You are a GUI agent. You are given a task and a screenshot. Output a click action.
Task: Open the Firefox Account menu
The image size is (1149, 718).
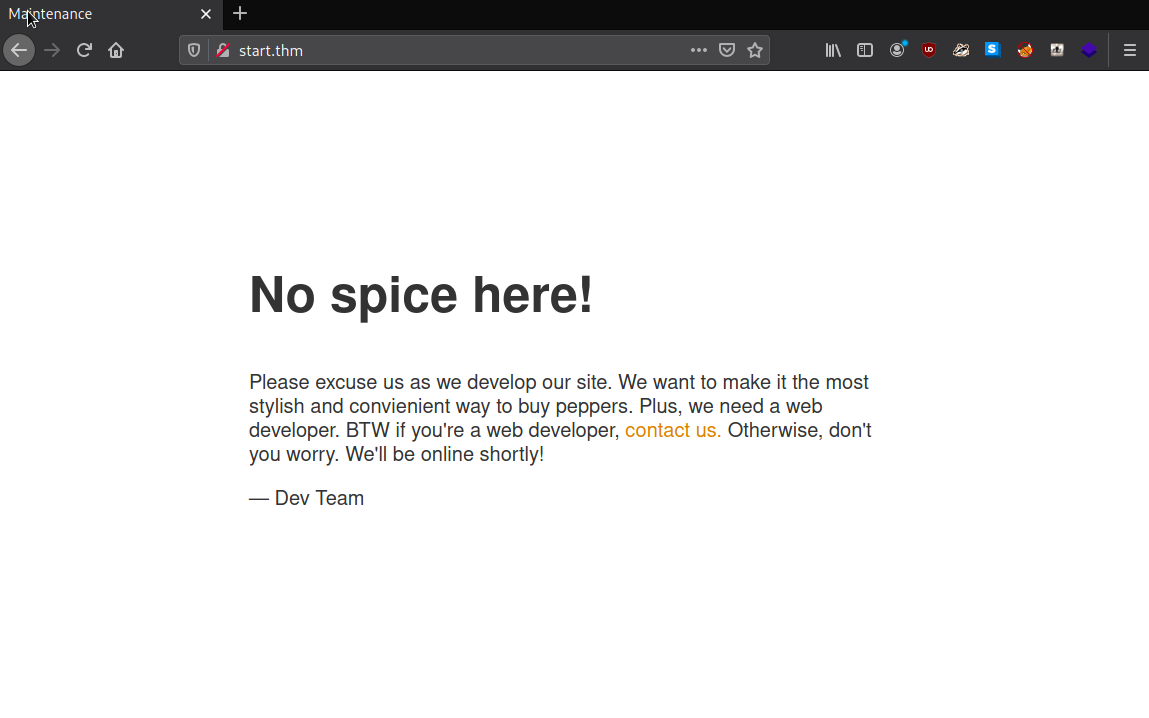tap(898, 50)
